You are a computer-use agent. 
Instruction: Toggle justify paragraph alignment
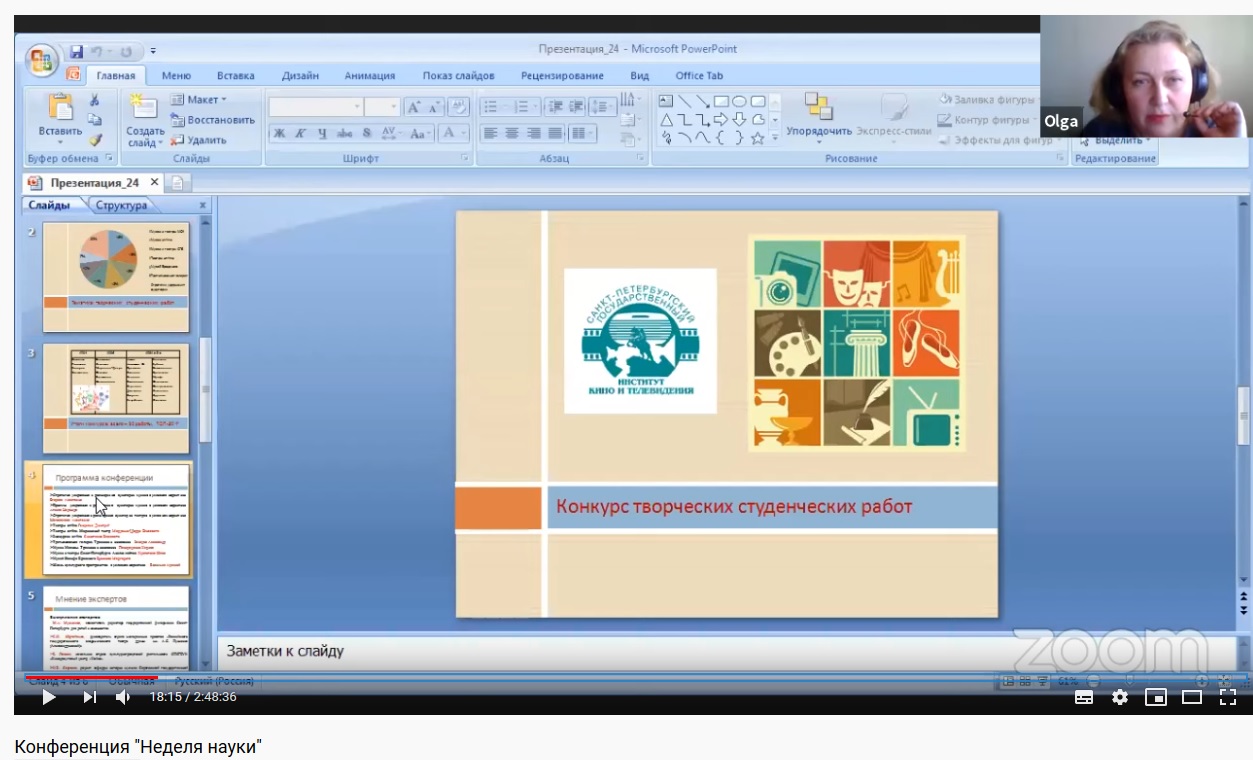(x=556, y=133)
